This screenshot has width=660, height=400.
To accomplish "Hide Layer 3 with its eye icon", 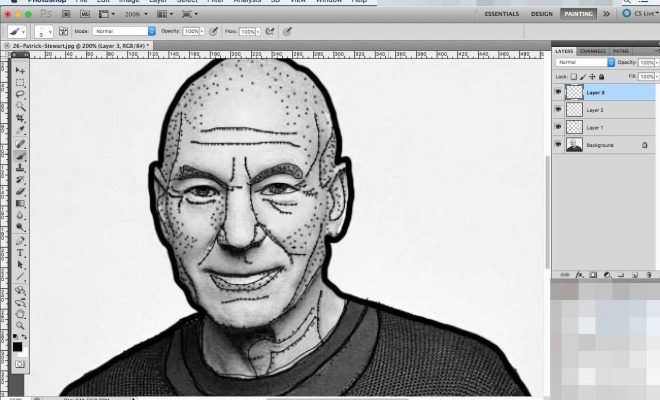I will tap(558, 92).
